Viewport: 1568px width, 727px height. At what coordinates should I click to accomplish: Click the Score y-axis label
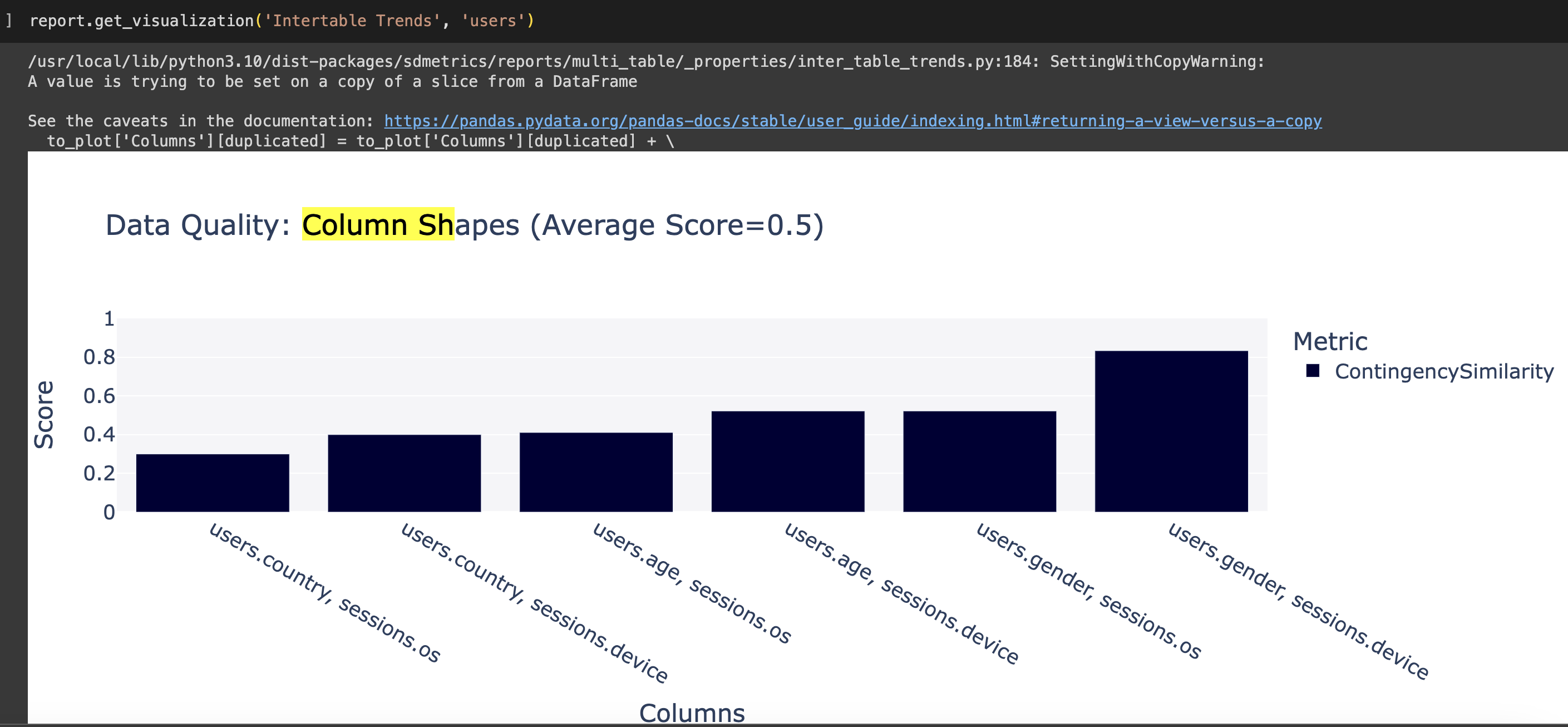pyautogui.click(x=44, y=413)
